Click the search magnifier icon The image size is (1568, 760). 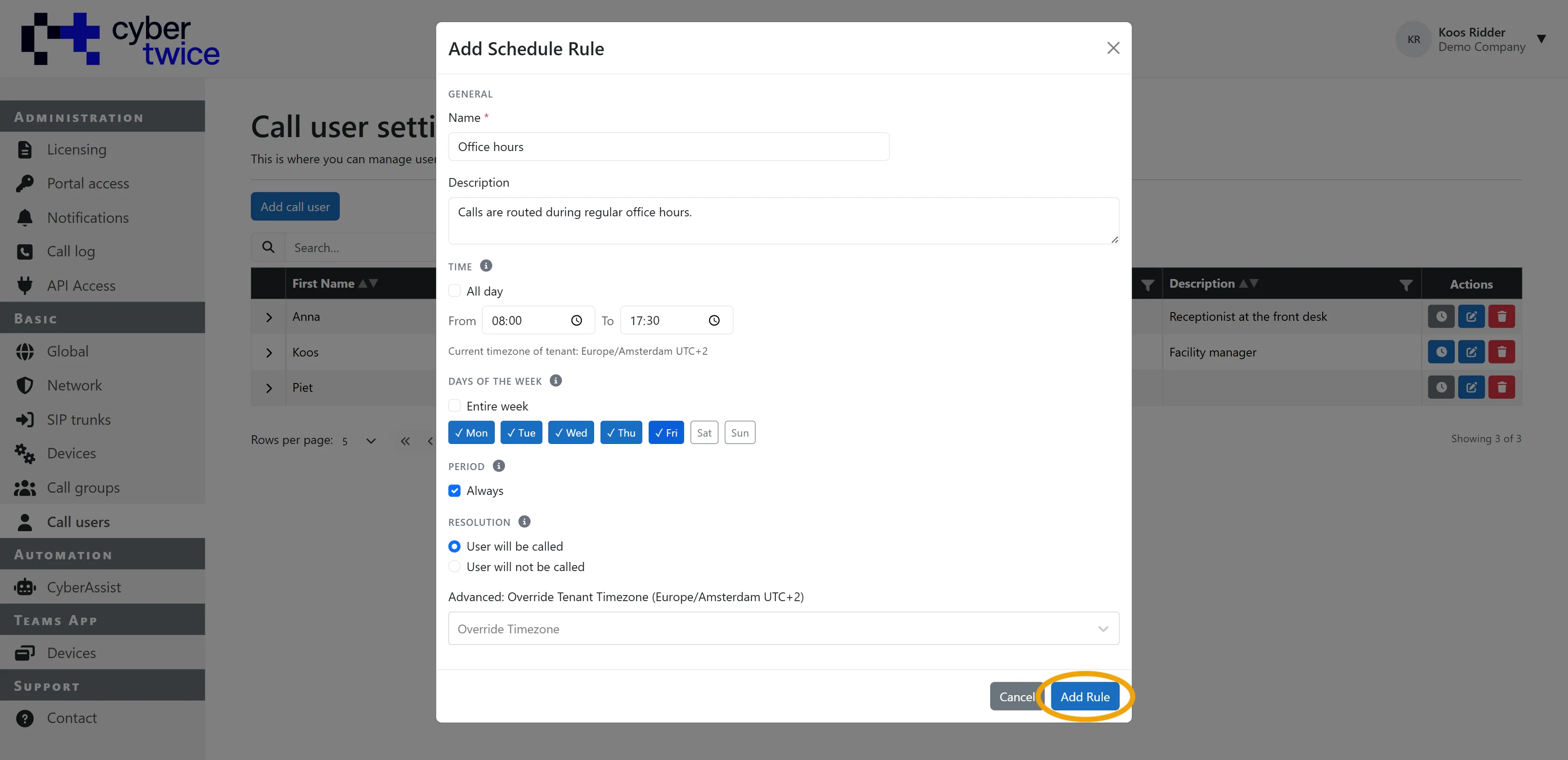coord(268,247)
